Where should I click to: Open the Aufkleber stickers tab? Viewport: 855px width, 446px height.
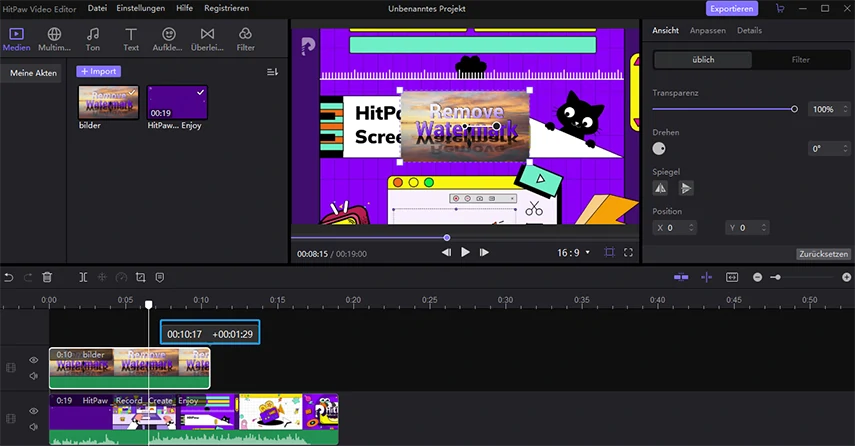[168, 40]
